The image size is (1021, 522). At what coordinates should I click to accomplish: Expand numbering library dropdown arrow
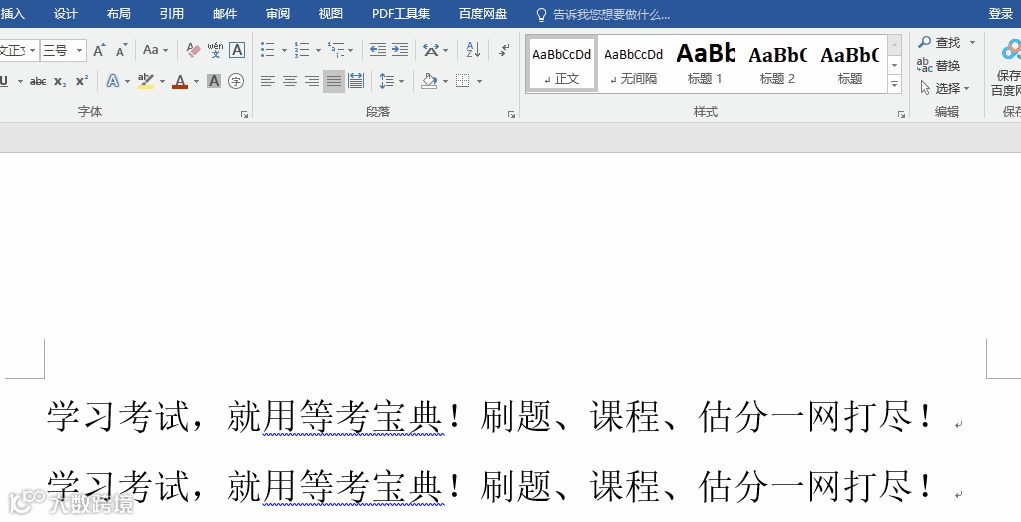click(x=318, y=50)
